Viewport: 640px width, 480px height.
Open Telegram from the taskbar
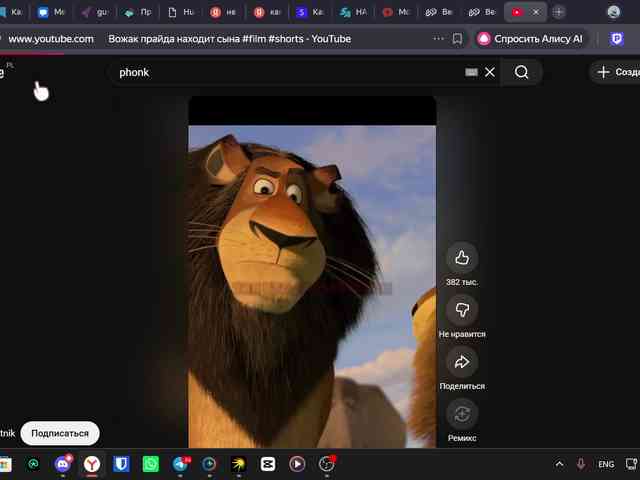coord(180,464)
